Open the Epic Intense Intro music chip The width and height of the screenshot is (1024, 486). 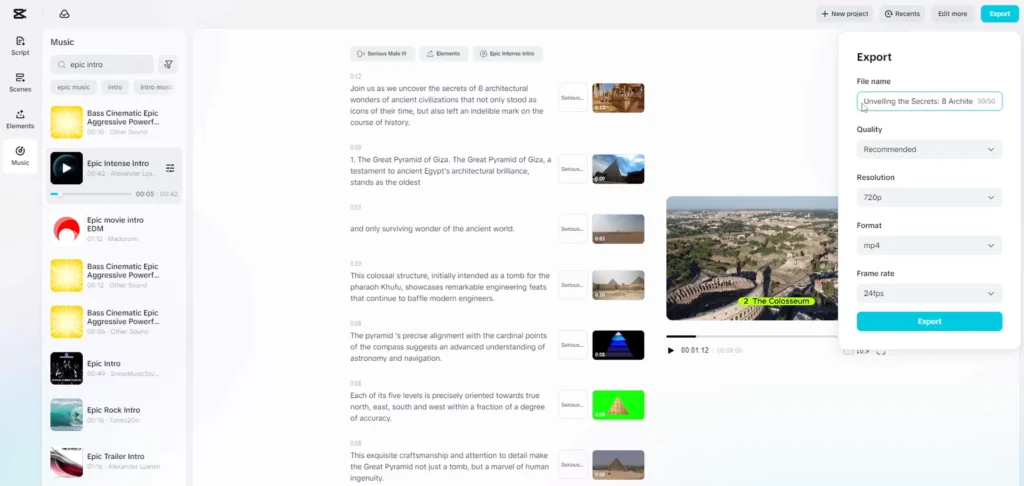pos(507,54)
